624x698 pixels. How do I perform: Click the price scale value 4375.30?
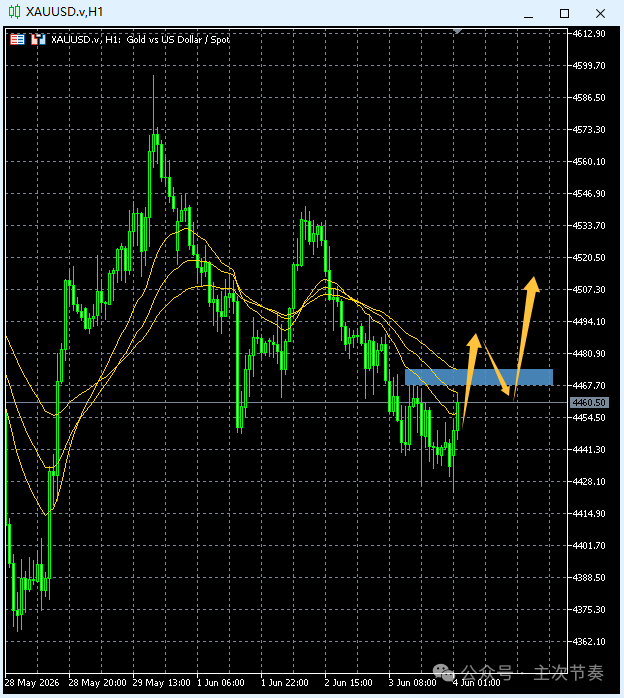[589, 610]
